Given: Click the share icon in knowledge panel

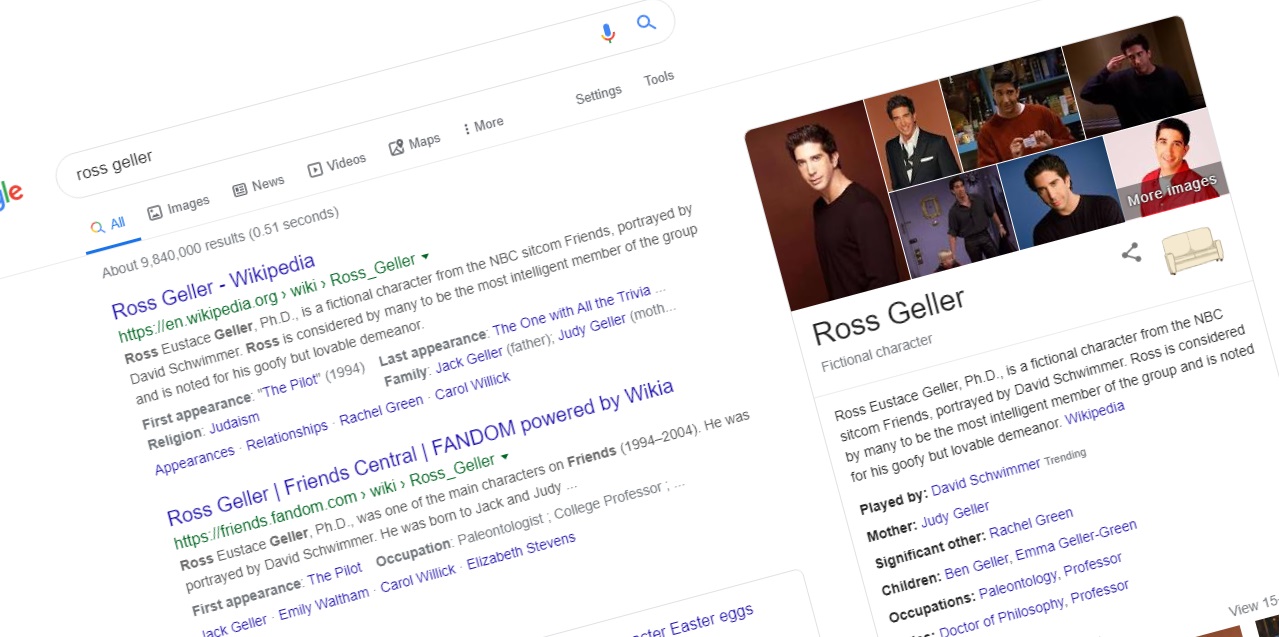Looking at the screenshot, I should [1131, 253].
